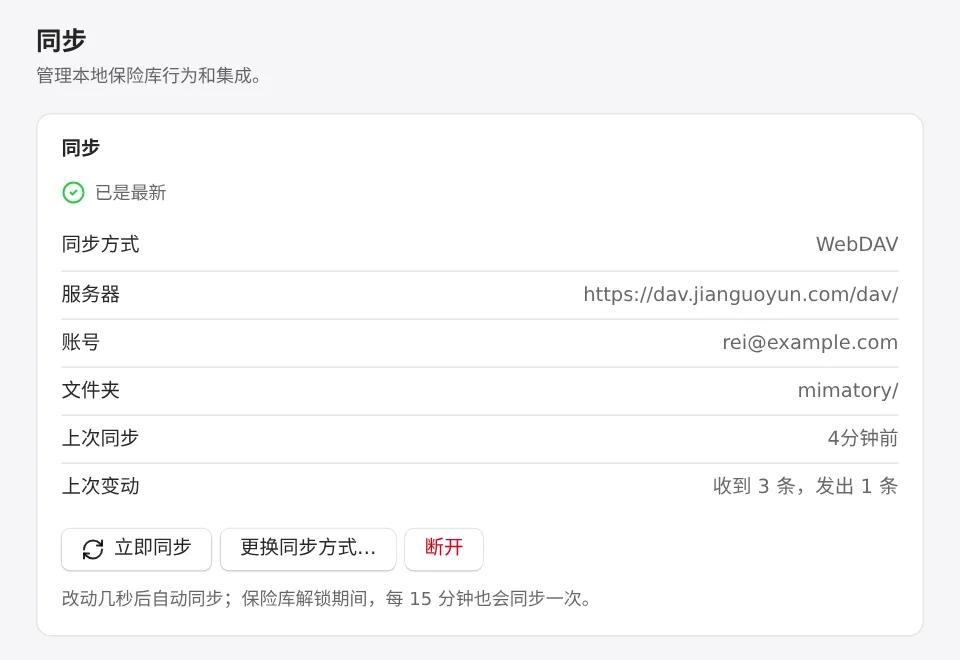Click the 立即同步 button
This screenshot has width=960, height=660.
137,549
